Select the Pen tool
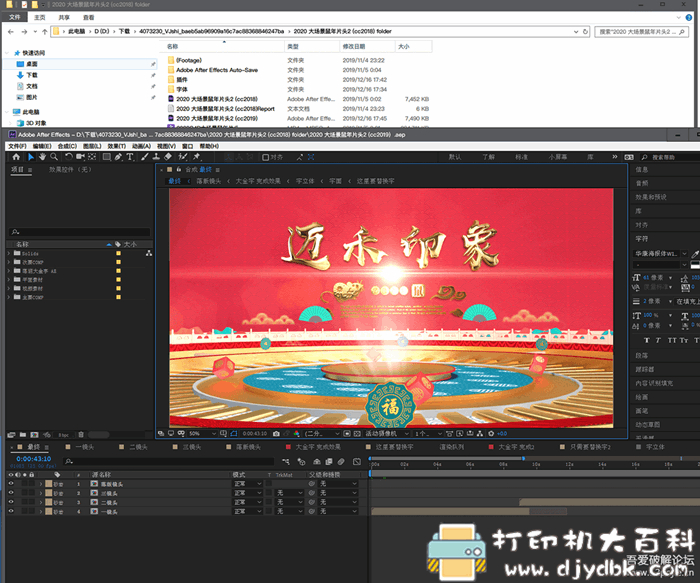Screen dimensions: 700x583 (x=118, y=157)
